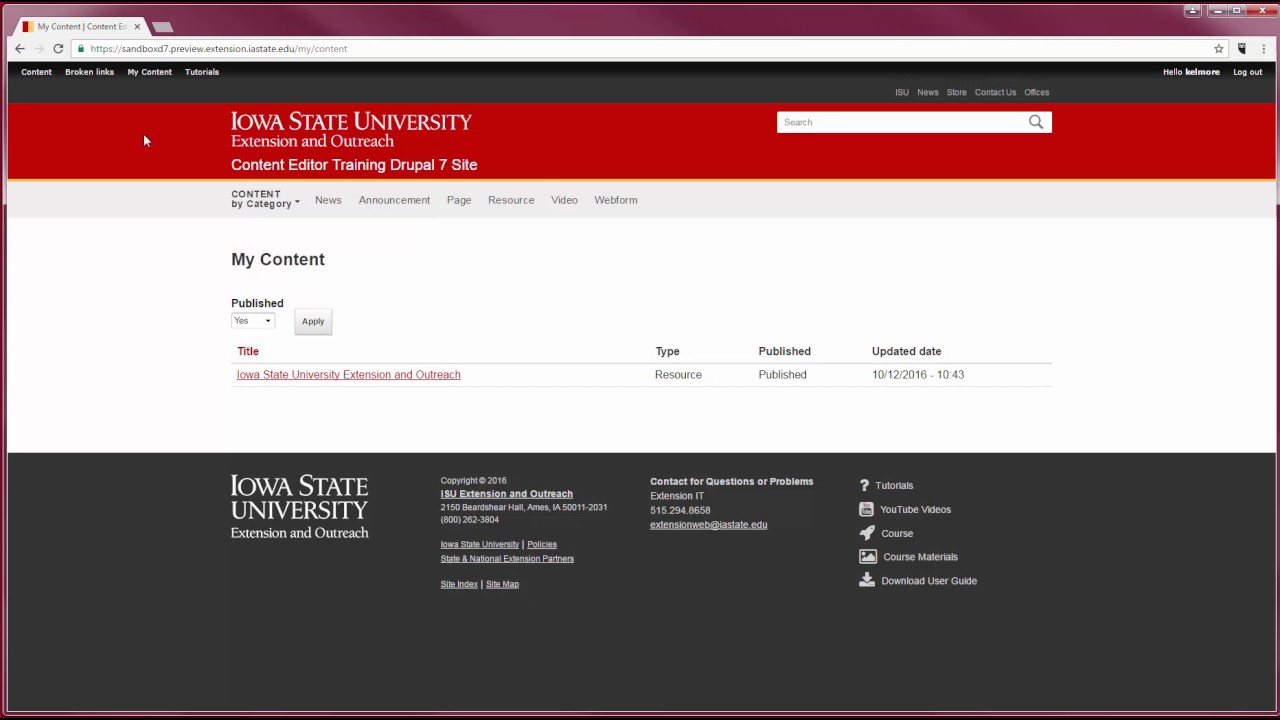Select Resource in navigation bar

pos(511,200)
